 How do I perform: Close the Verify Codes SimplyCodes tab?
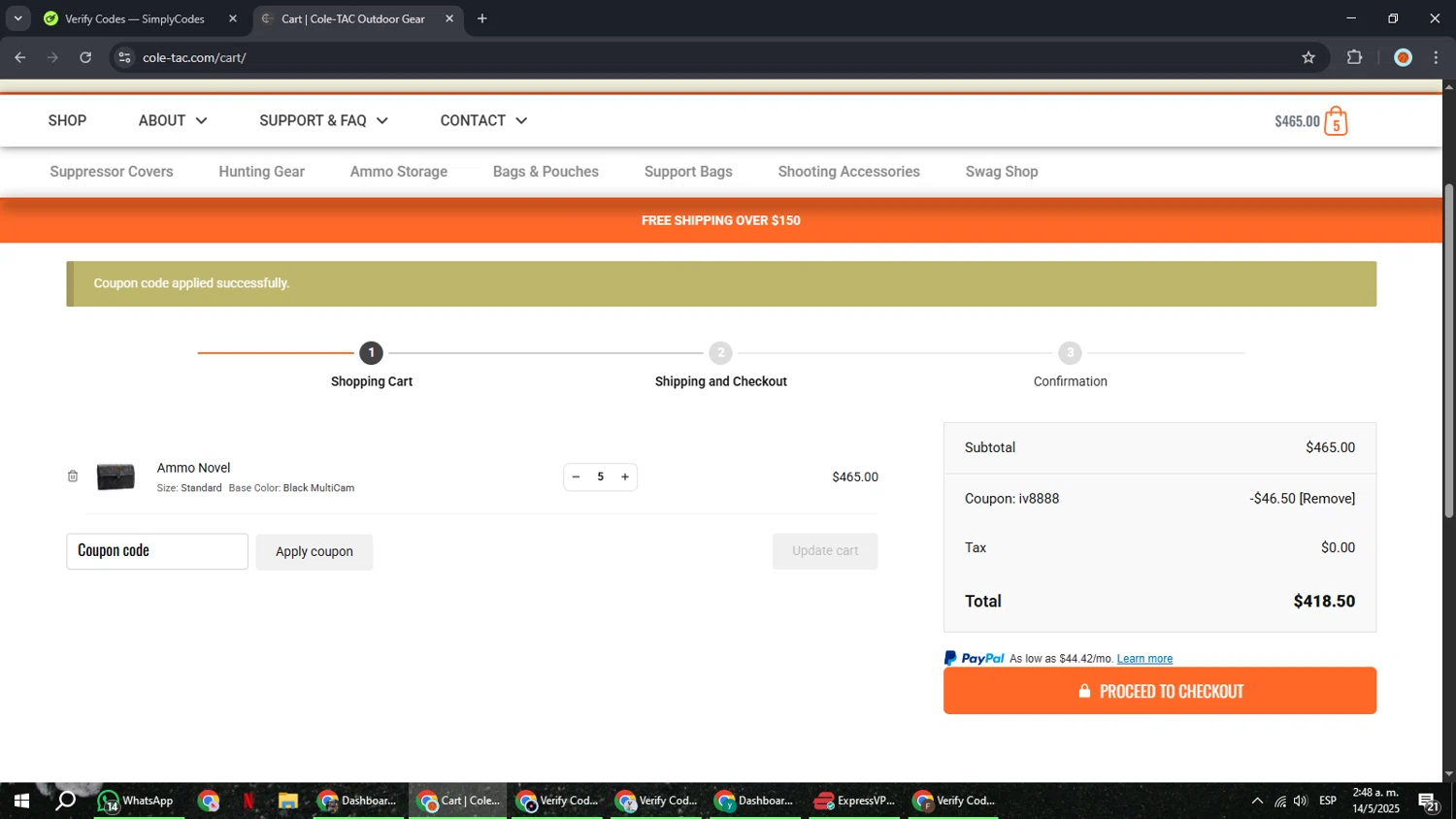point(233,18)
